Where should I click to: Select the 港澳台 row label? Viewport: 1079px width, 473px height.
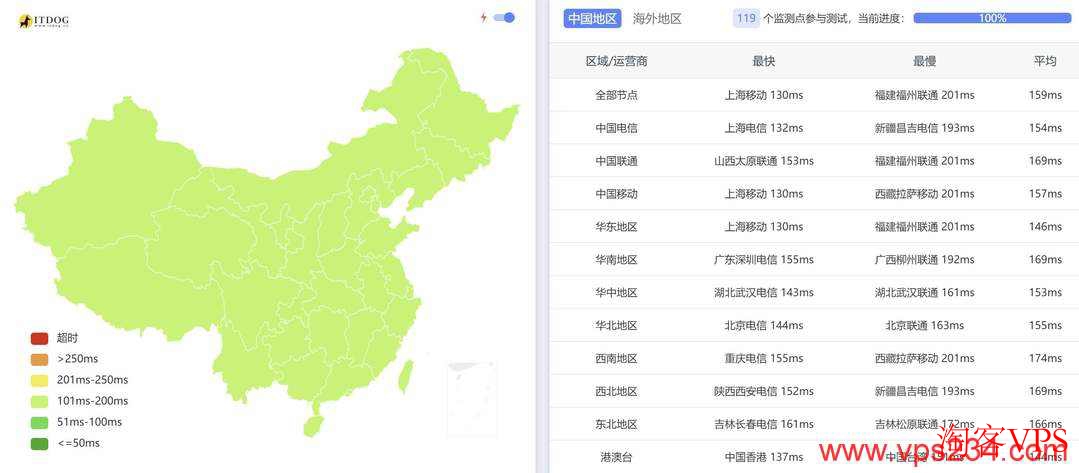(617, 457)
